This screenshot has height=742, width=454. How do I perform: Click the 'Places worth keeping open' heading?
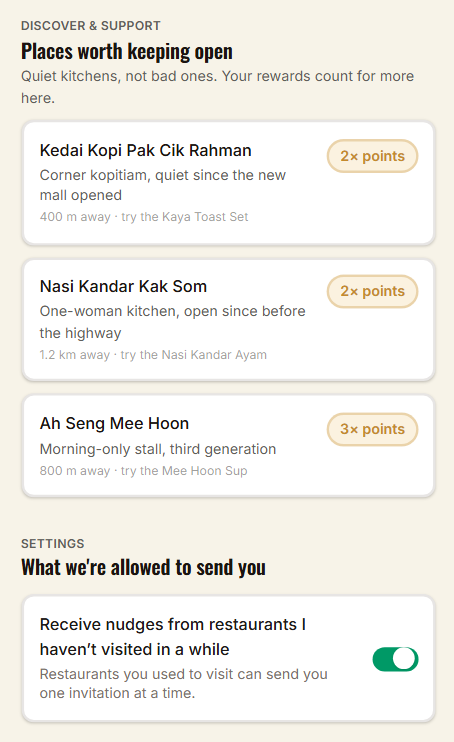pos(127,52)
